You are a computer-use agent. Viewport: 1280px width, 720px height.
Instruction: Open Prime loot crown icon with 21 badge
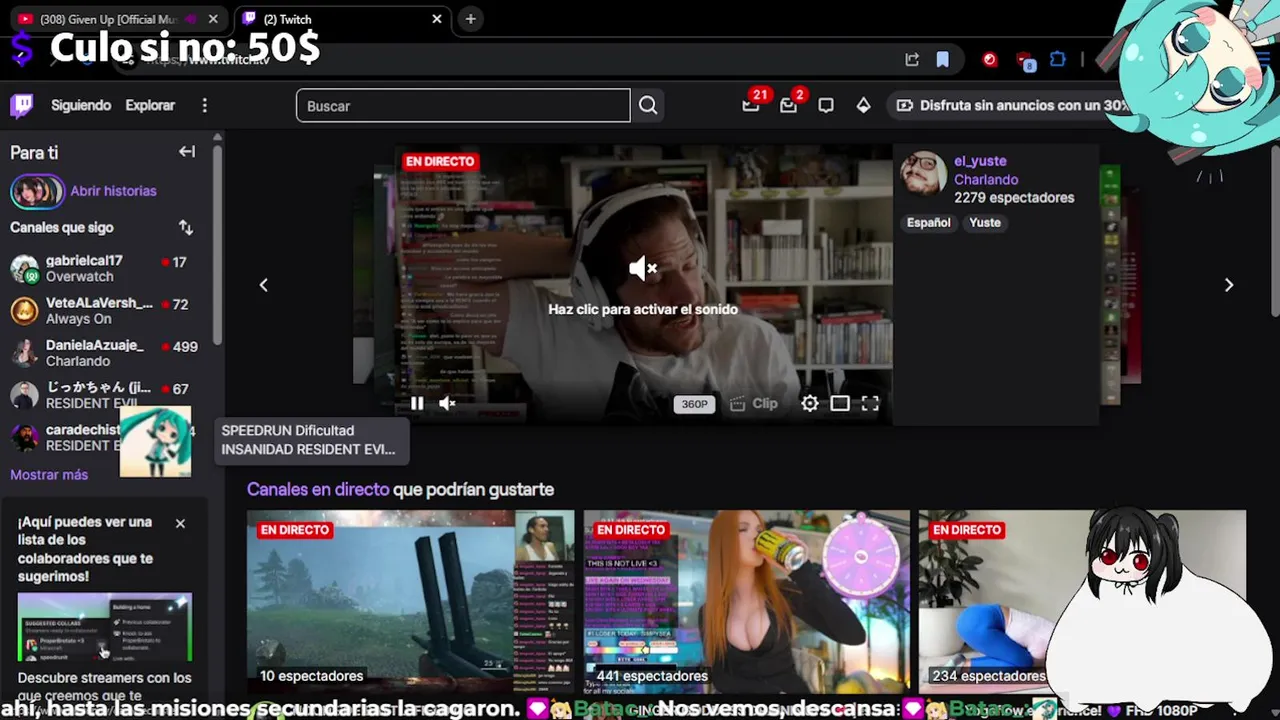[x=751, y=105]
